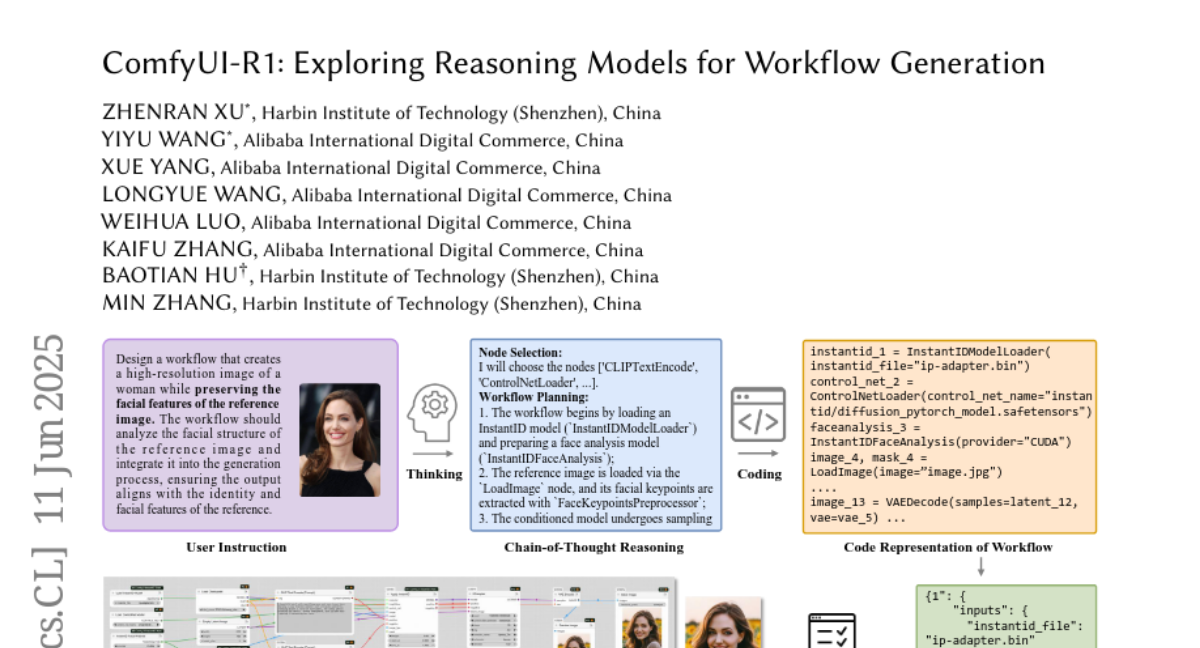Click the checklist icon near the bottom
Screen dimensions: 1200x648
(x=831, y=630)
